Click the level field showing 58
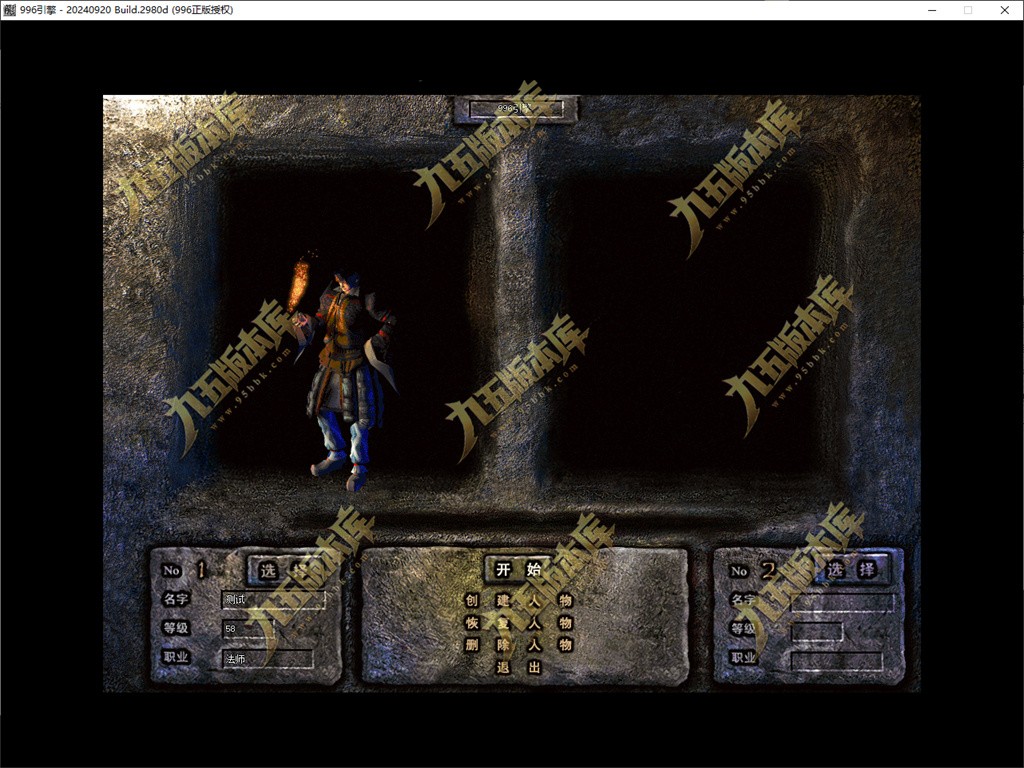 248,628
